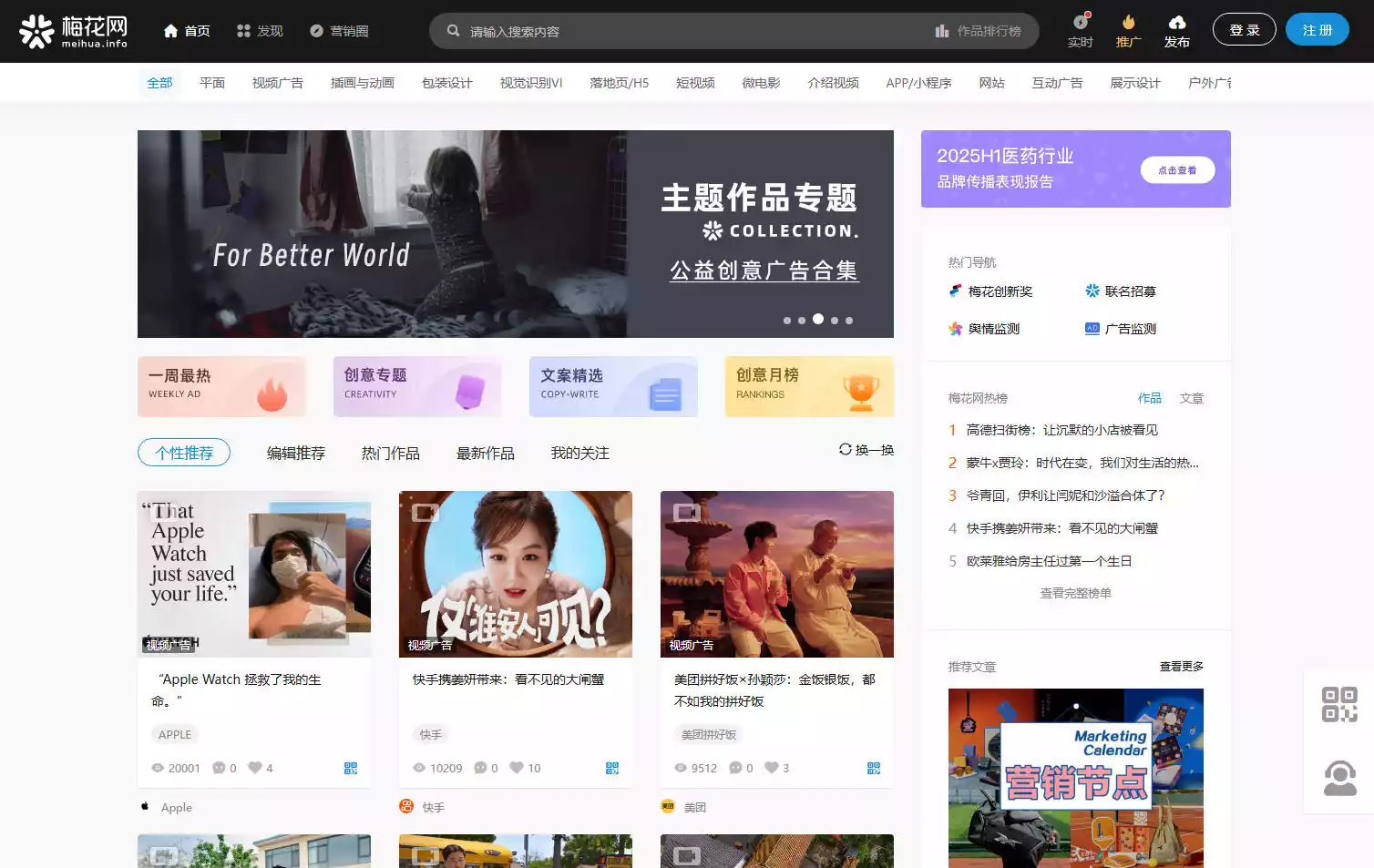
Task: Click 点击查看 on the 医药行业 banner
Action: [x=1177, y=170]
